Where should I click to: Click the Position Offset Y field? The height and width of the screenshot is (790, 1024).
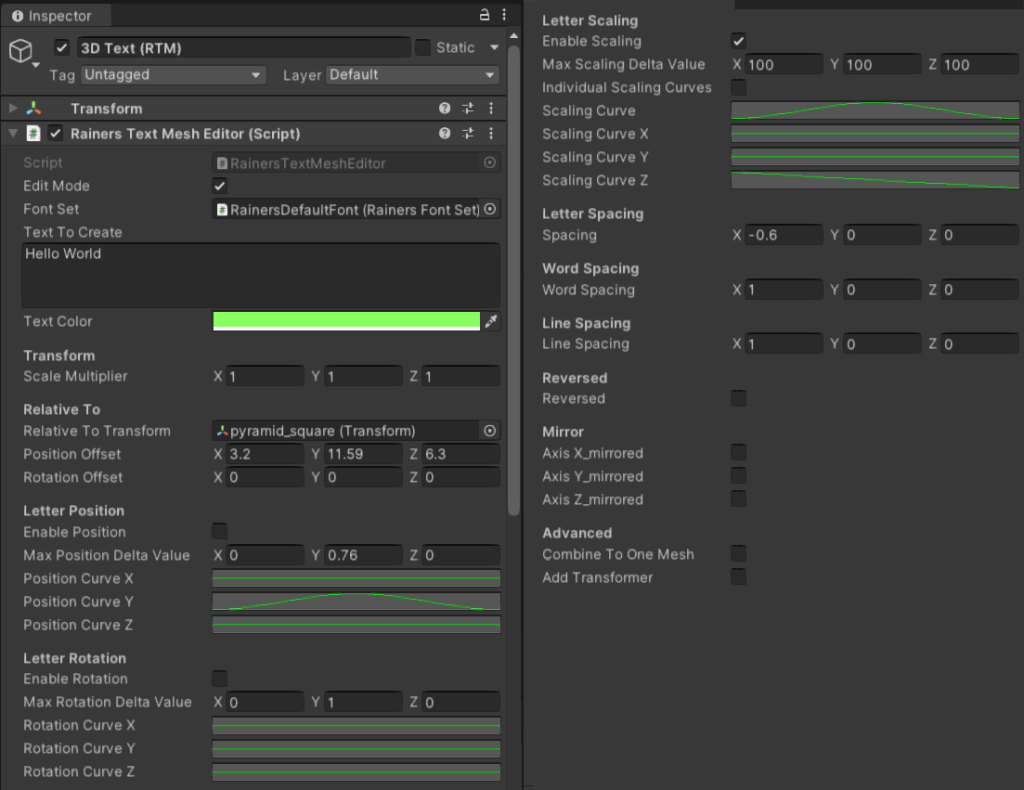[363, 454]
